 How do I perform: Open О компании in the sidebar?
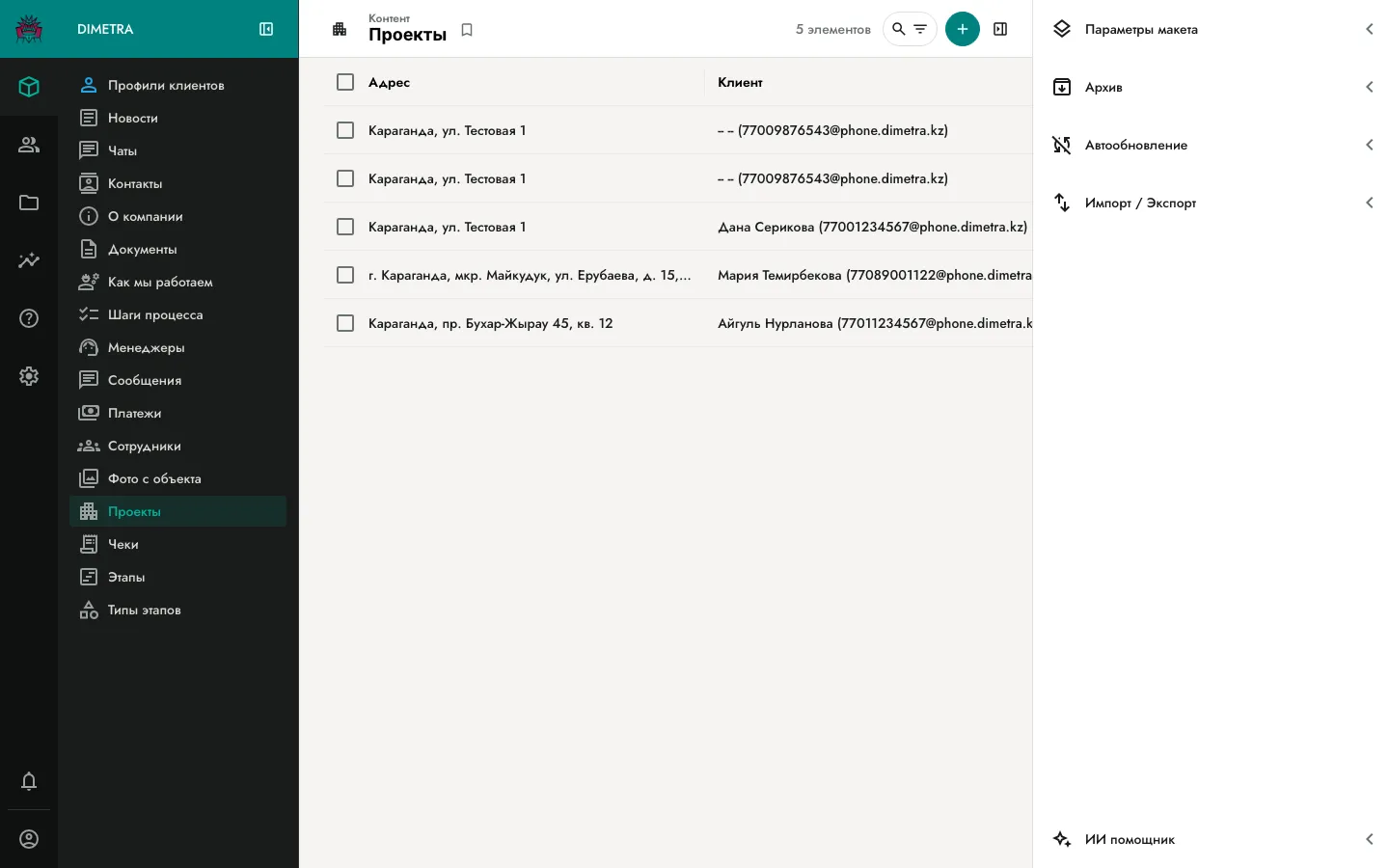[178, 216]
